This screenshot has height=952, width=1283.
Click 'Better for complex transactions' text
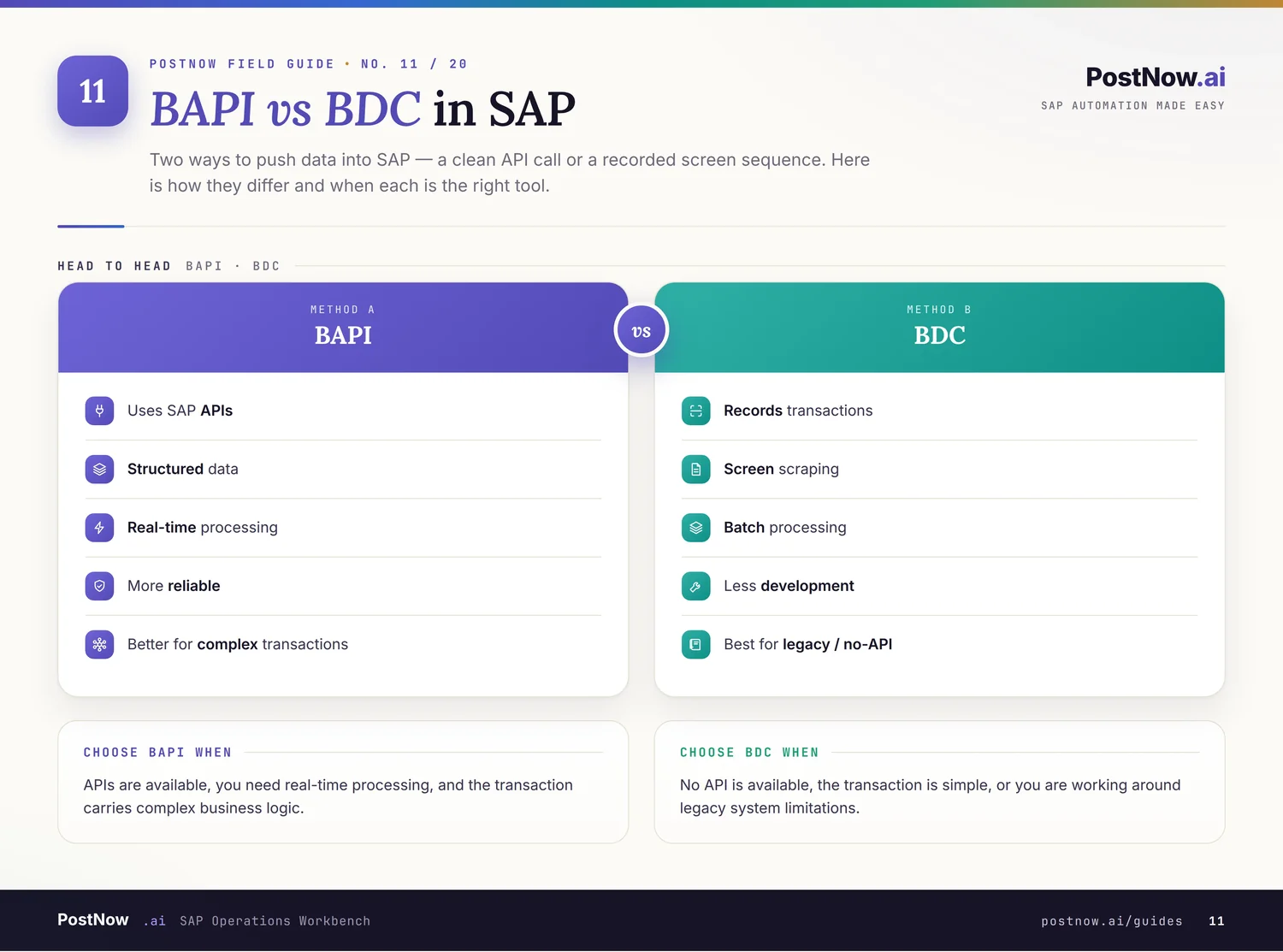coord(238,644)
